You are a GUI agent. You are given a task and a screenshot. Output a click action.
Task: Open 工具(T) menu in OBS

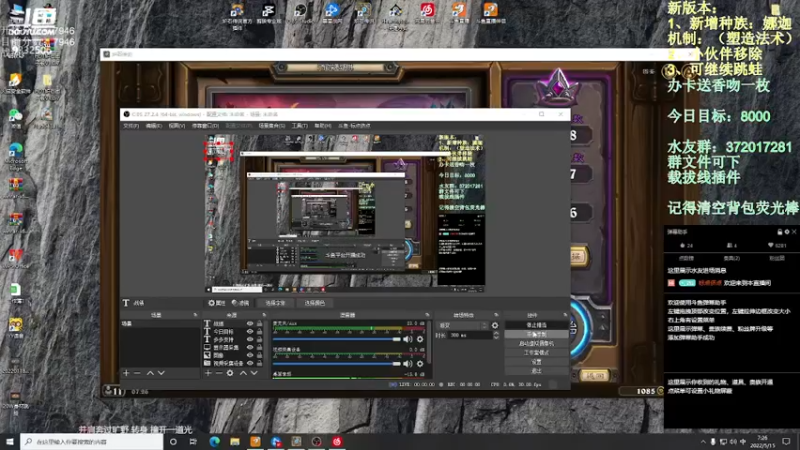tap(299, 126)
